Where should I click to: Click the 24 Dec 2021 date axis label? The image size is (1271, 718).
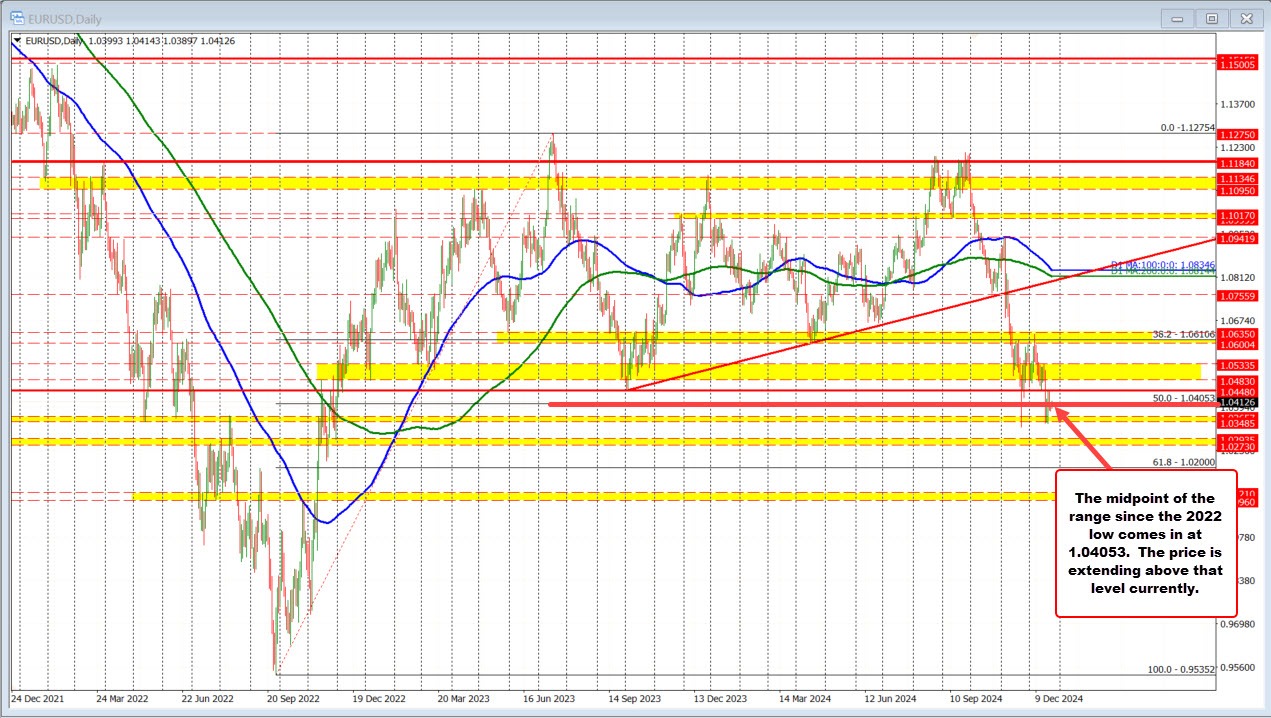tap(39, 699)
